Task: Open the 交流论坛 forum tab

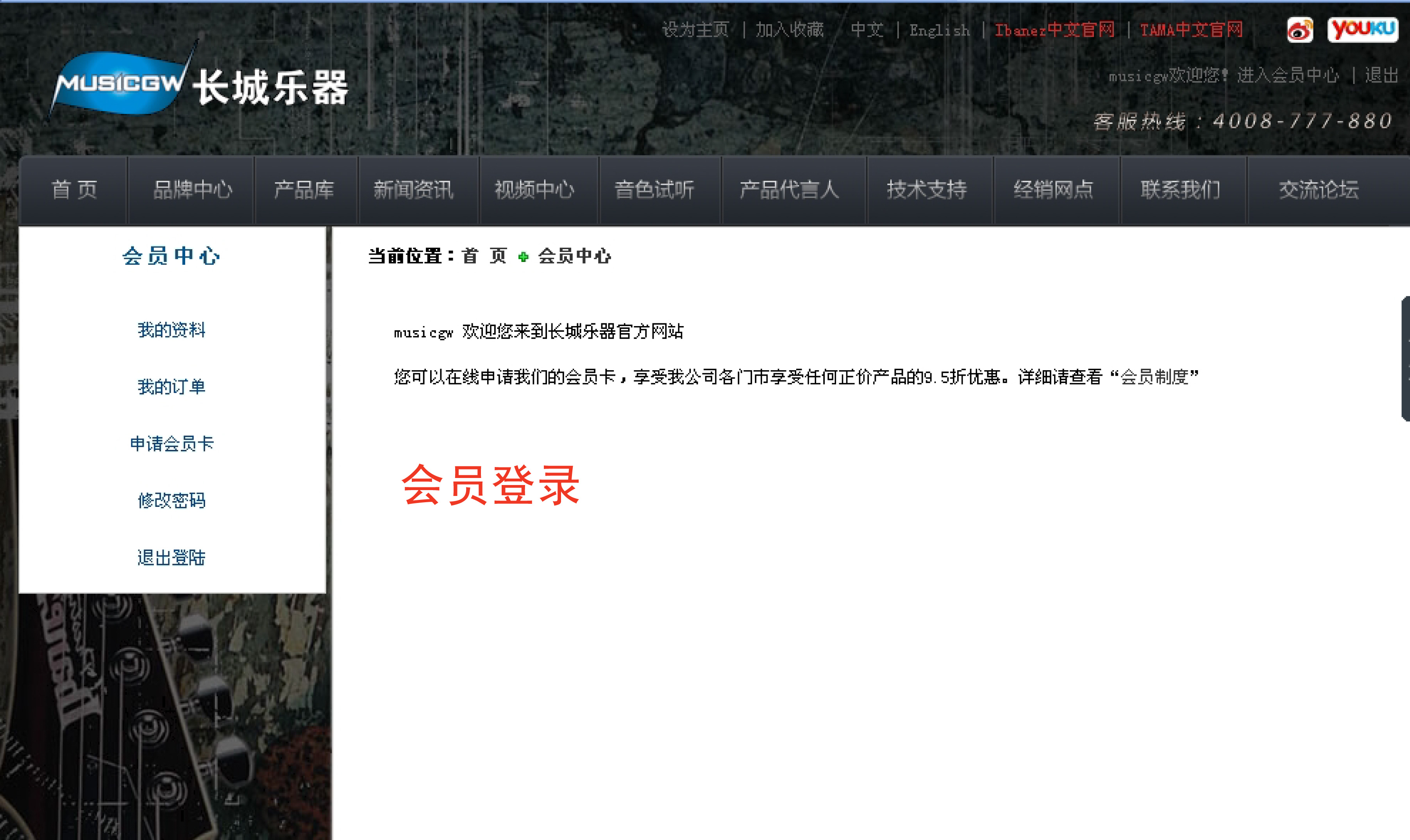Action: pos(1318,190)
